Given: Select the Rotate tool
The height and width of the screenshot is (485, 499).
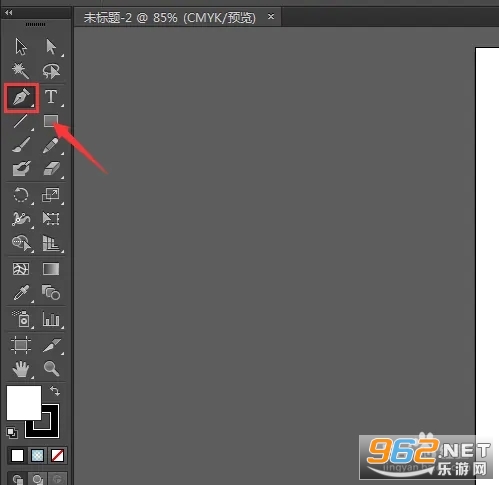Looking at the screenshot, I should pos(21,195).
